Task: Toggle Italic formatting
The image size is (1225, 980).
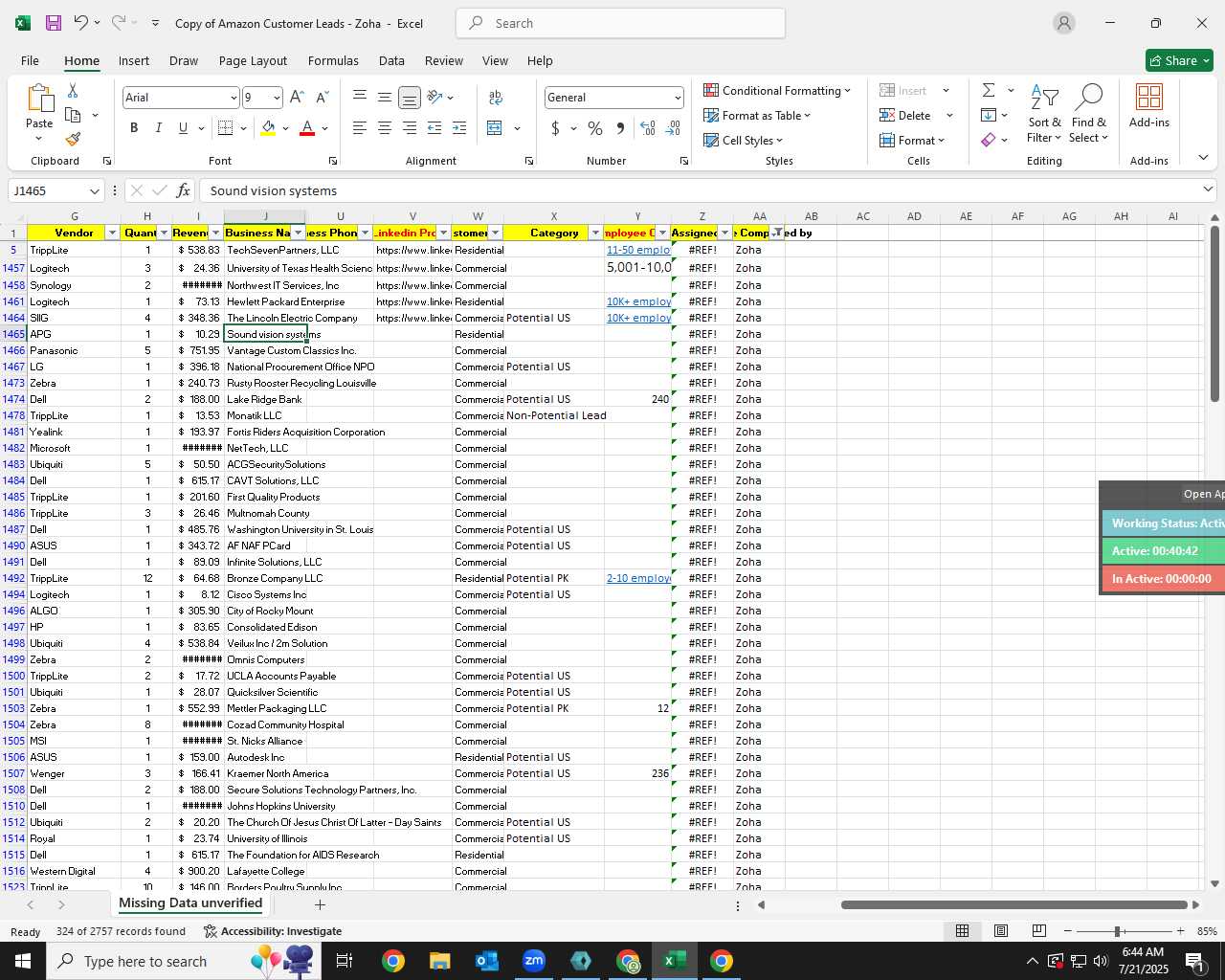Action: [x=158, y=128]
